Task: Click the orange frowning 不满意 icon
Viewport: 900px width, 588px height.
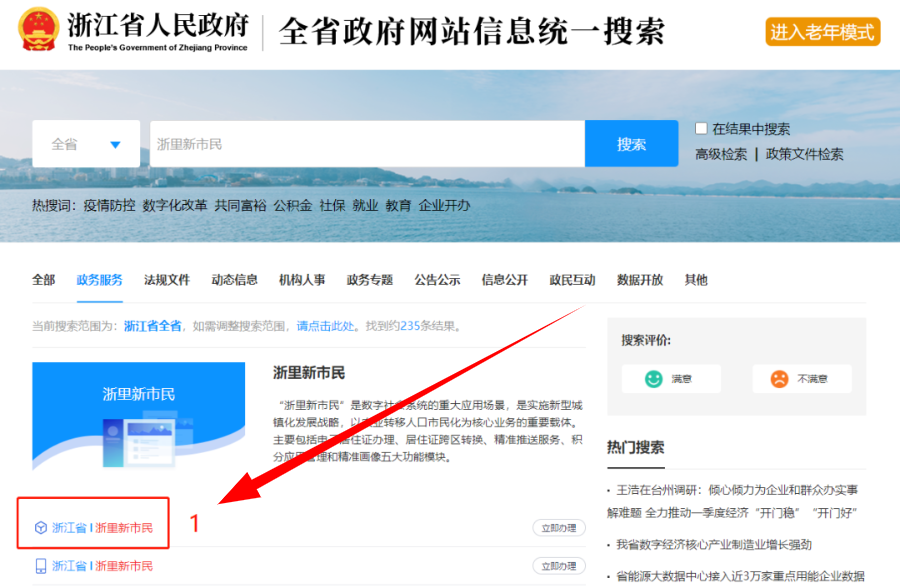Action: coord(779,379)
